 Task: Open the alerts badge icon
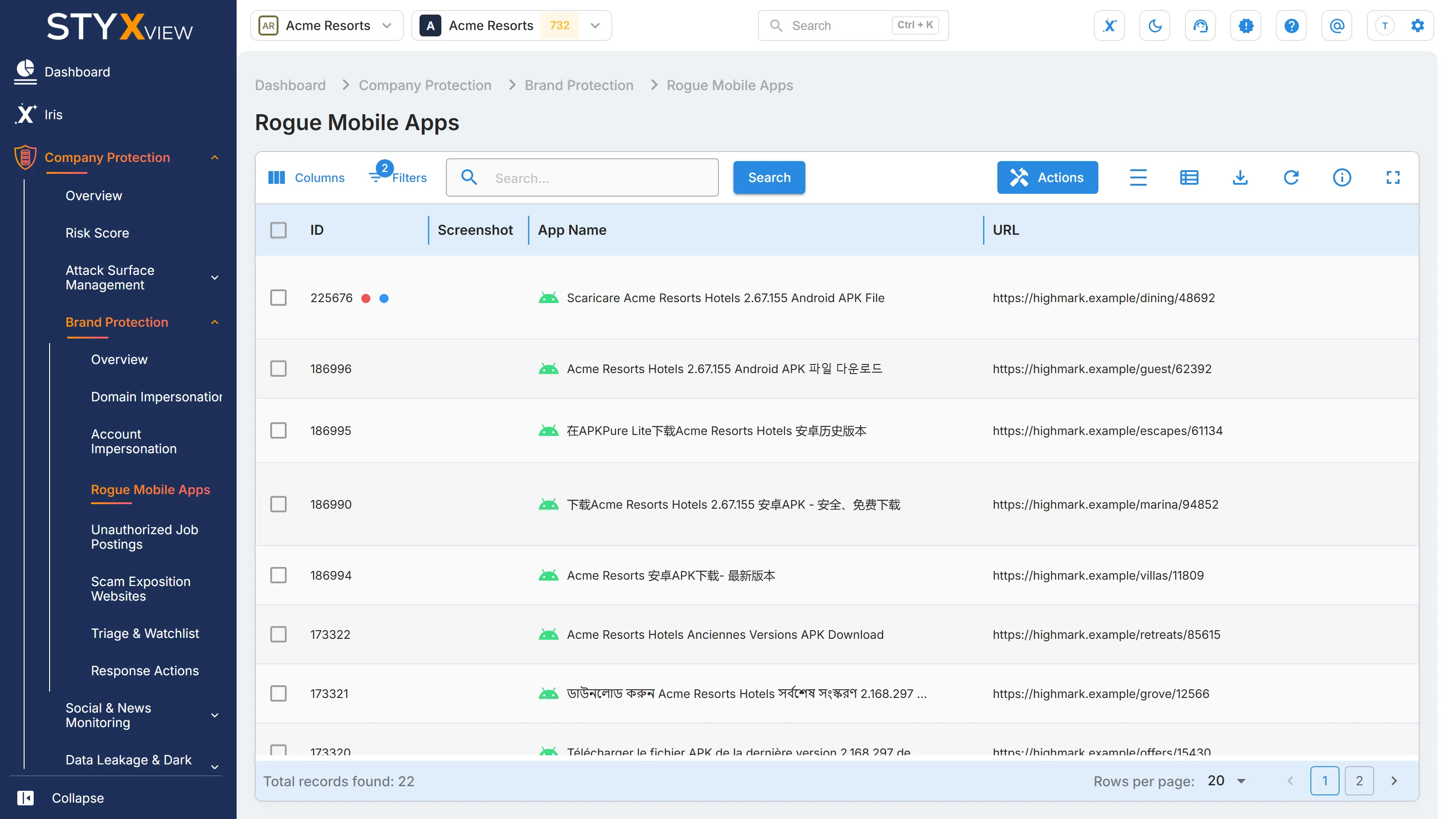1246,25
